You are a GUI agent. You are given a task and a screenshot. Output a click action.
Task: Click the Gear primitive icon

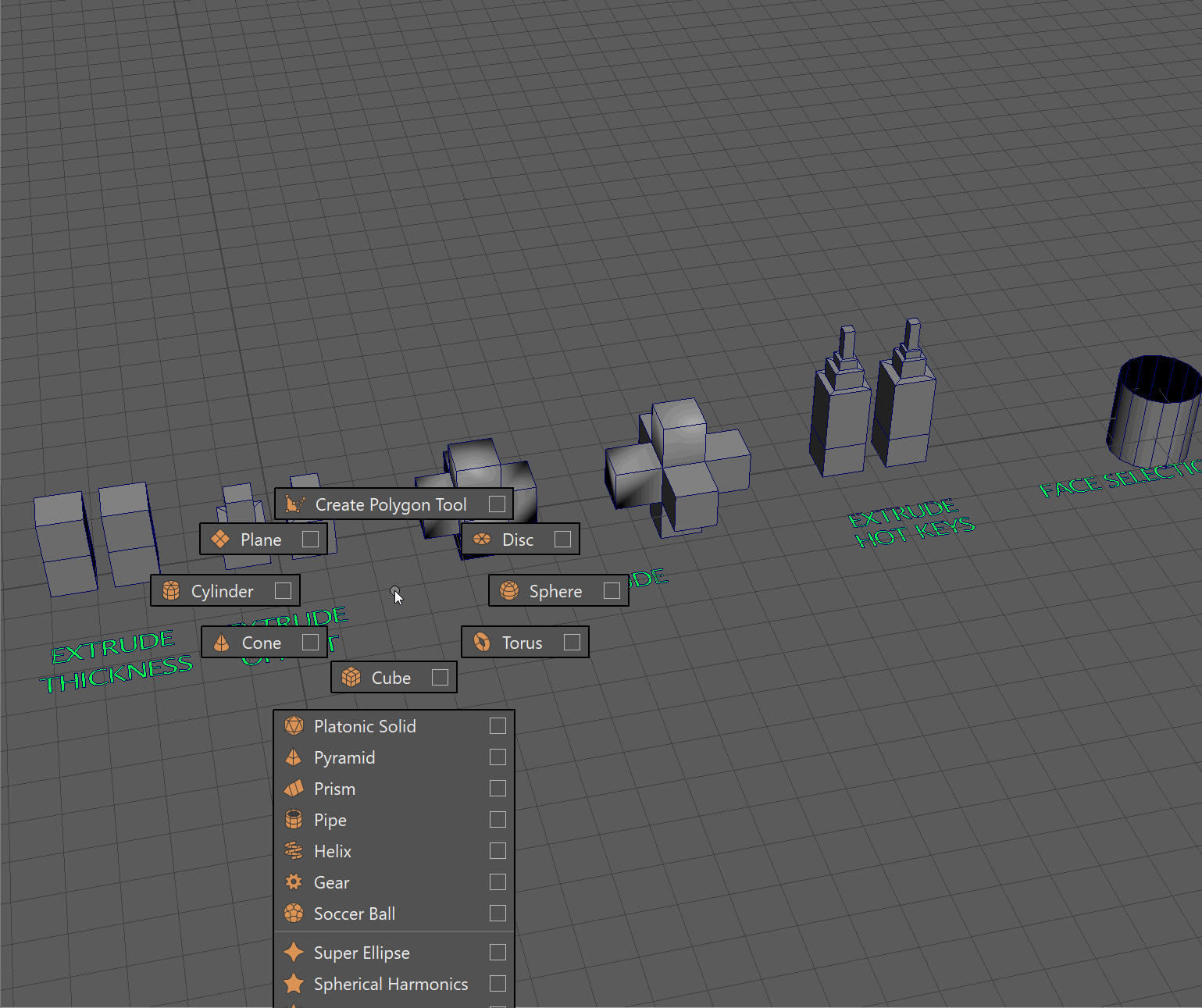(294, 882)
